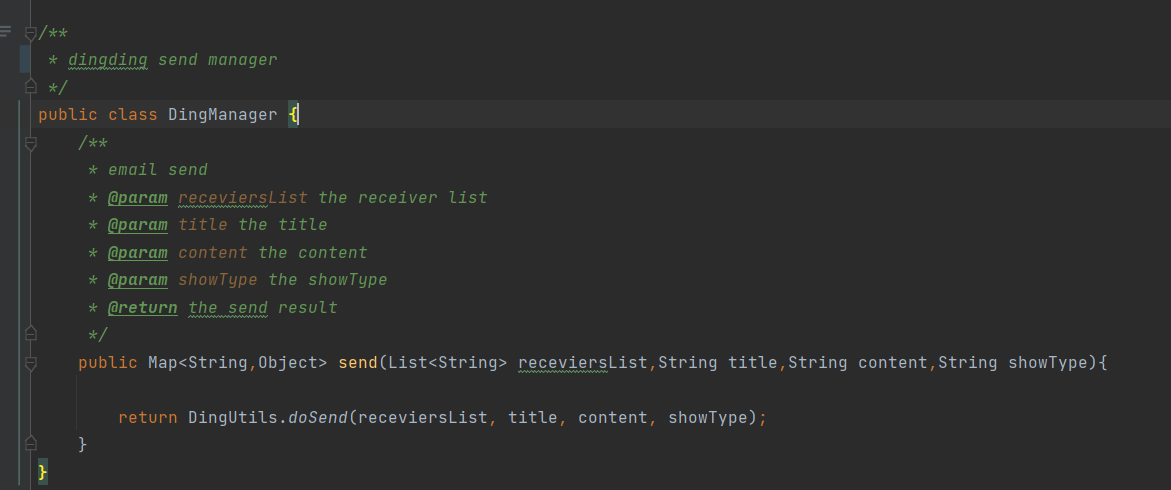Click the highlighted opening brace after DingManager
1171x490 pixels.
(293, 115)
